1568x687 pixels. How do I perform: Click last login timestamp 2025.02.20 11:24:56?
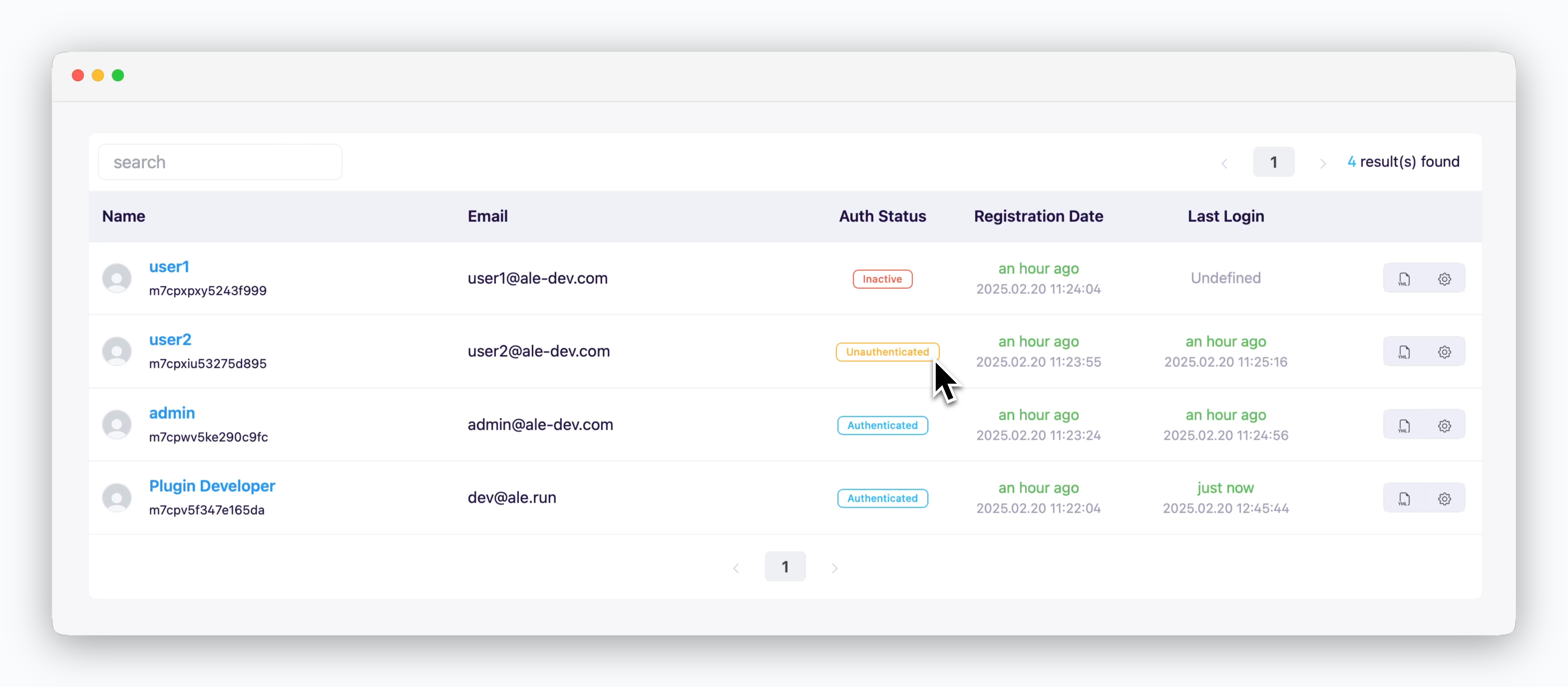pos(1226,435)
